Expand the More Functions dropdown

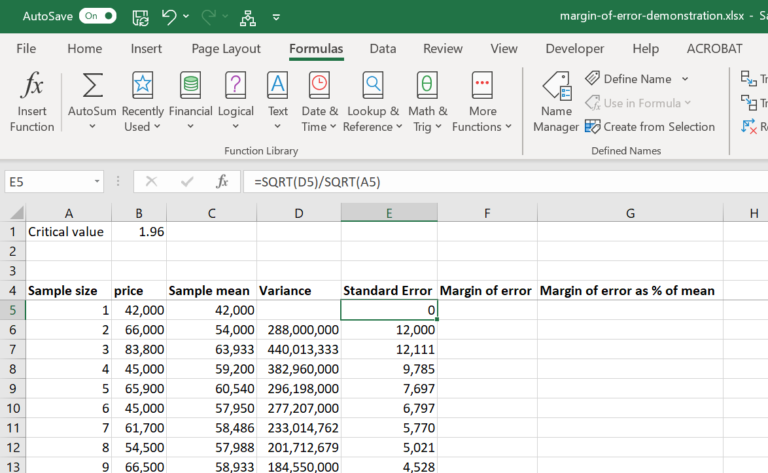[x=508, y=127]
